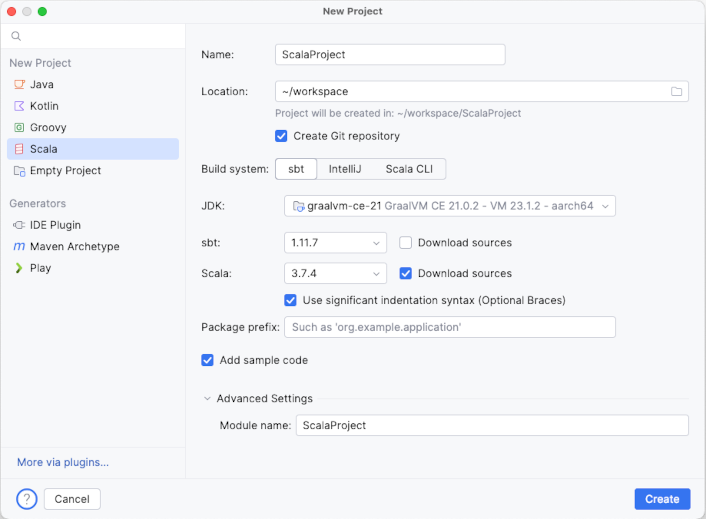Click the sidebar search field
This screenshot has height=519, width=706.
pos(93,36)
